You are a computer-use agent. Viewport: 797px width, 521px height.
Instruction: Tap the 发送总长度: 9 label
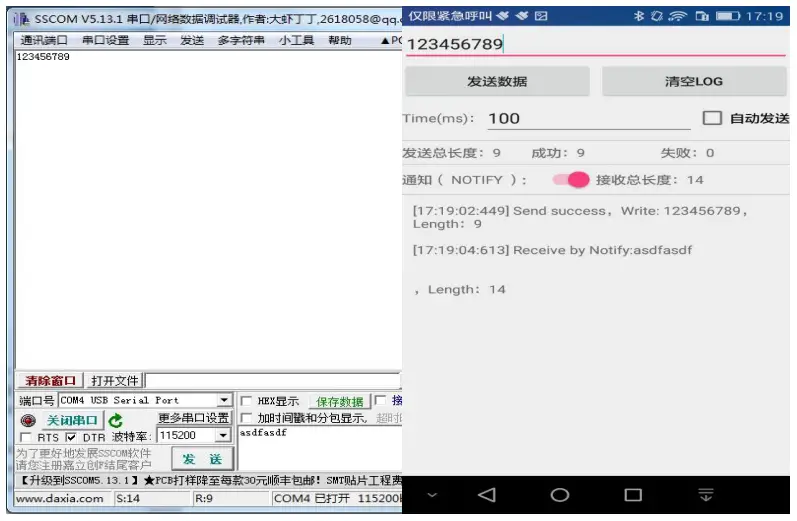(x=452, y=153)
